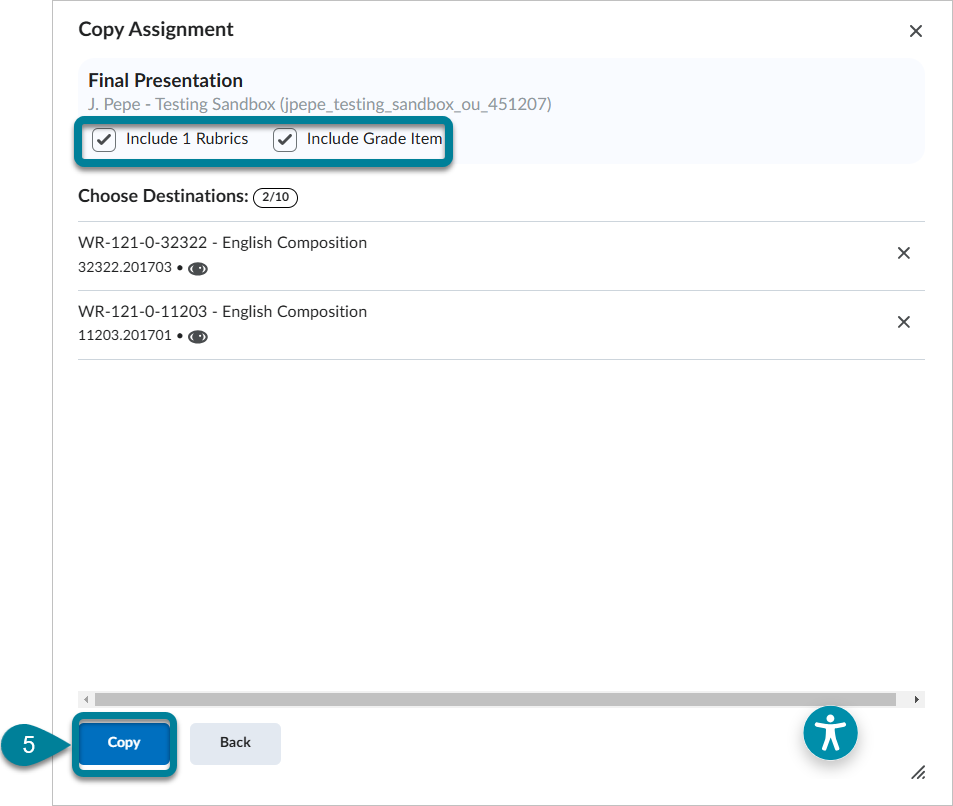Remove WR-121-0-32322 destination with its X icon

[903, 253]
